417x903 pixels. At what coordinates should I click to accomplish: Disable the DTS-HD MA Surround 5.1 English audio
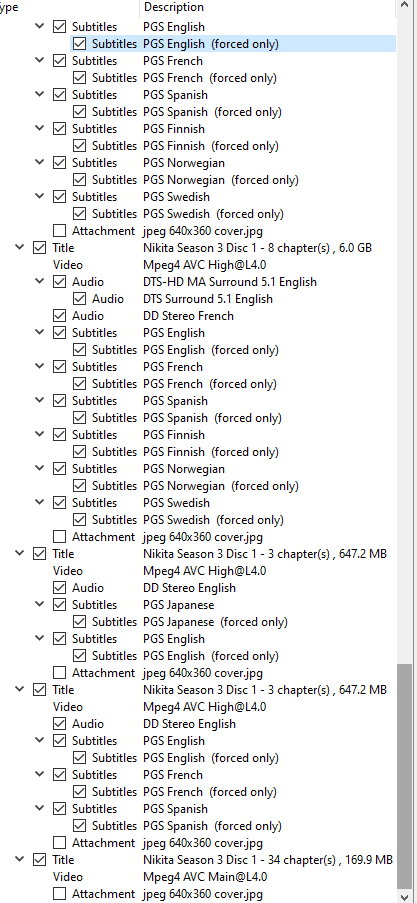pyautogui.click(x=59, y=282)
